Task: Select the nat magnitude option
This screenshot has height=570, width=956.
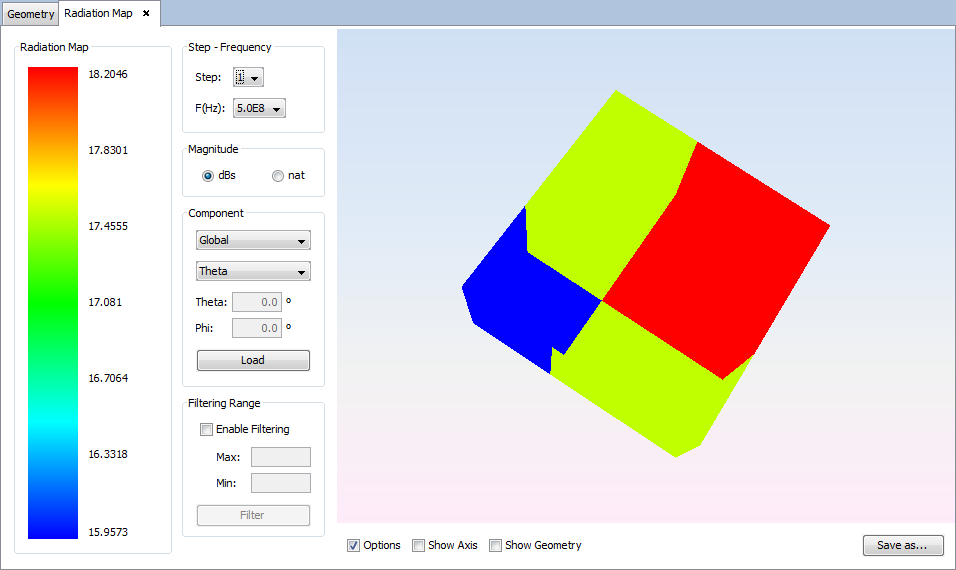Action: pyautogui.click(x=278, y=175)
